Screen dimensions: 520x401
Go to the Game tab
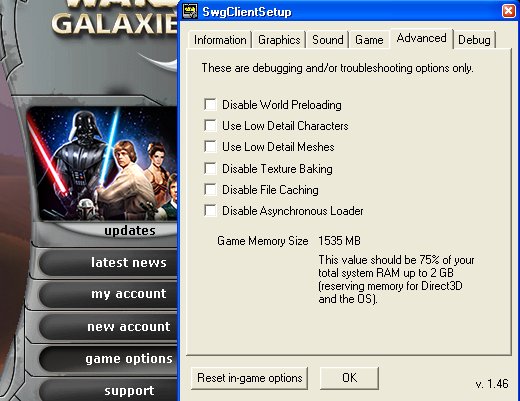click(369, 40)
